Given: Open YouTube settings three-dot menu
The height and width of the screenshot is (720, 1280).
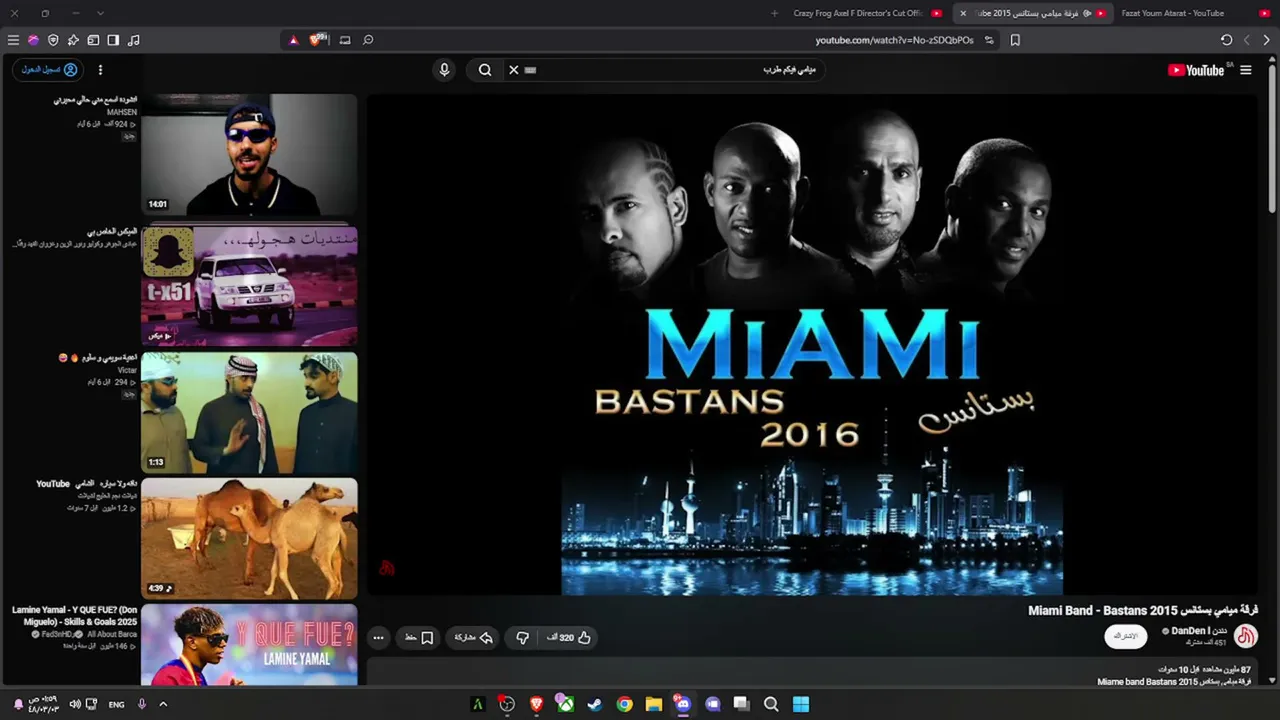Looking at the screenshot, I should point(100,70).
